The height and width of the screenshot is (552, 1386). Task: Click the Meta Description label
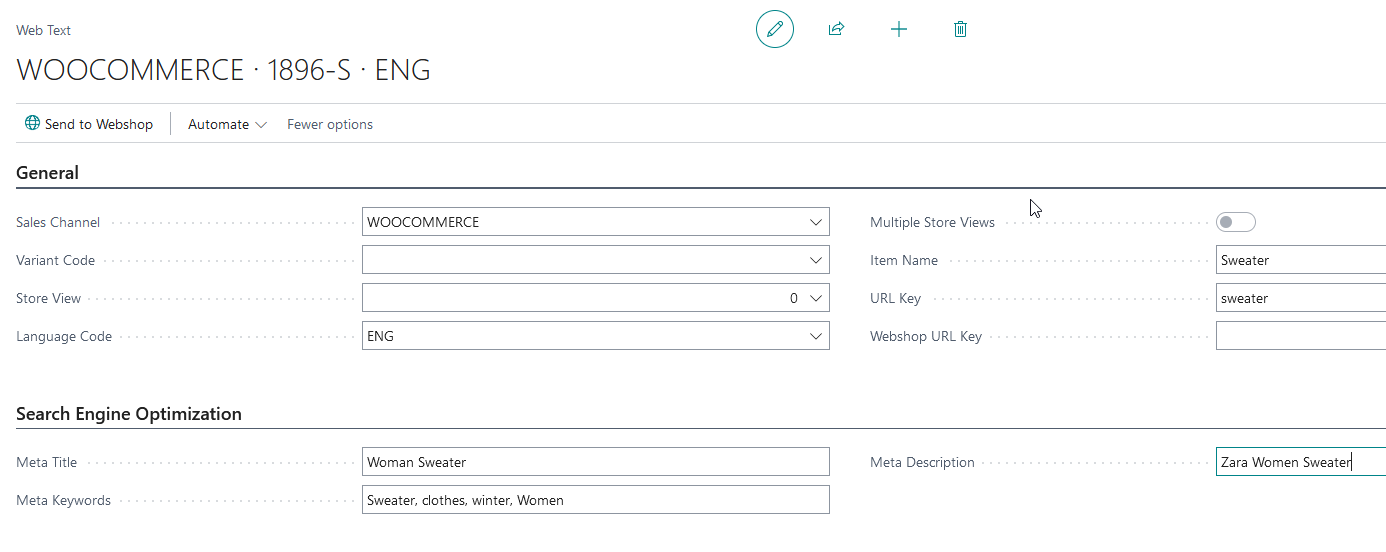click(x=922, y=462)
